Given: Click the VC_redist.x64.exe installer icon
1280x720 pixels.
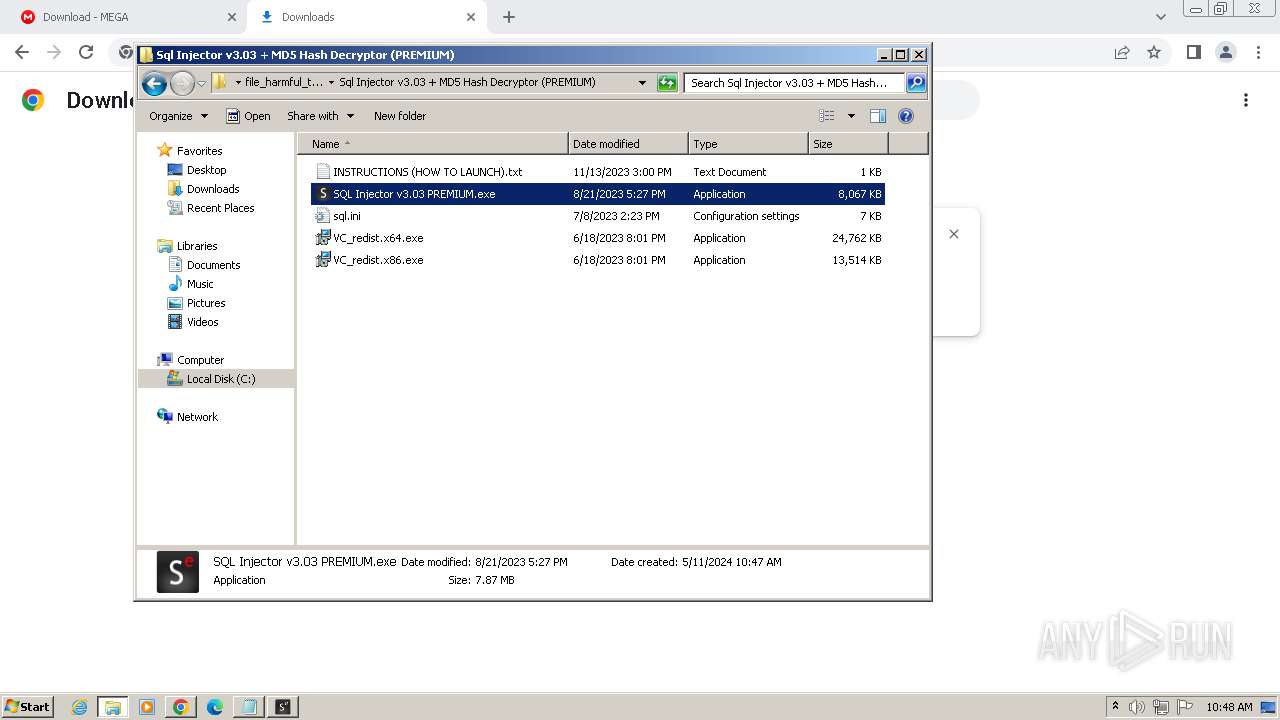Looking at the screenshot, I should (322, 238).
